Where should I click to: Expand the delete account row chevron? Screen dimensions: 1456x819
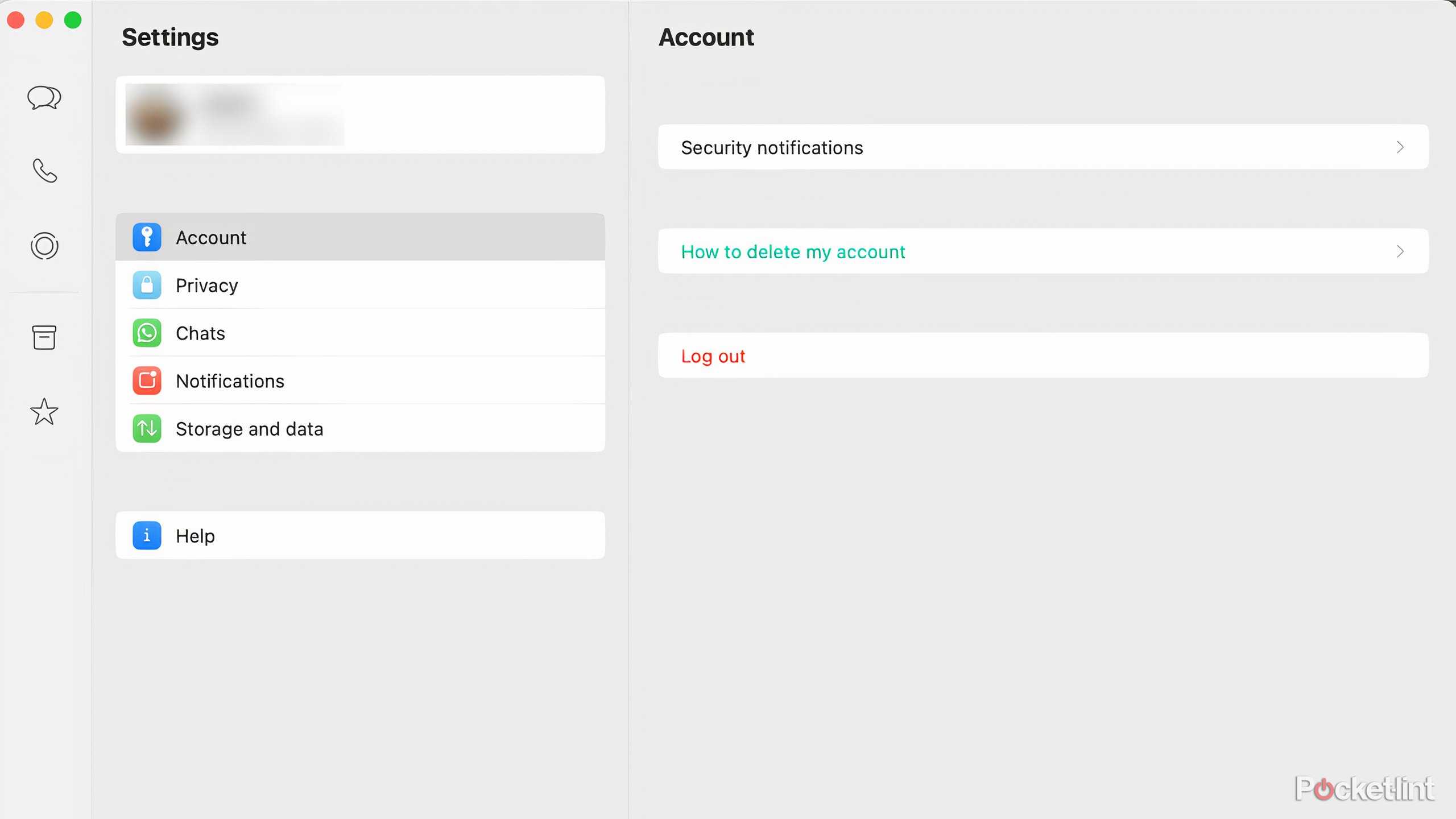[1400, 251]
